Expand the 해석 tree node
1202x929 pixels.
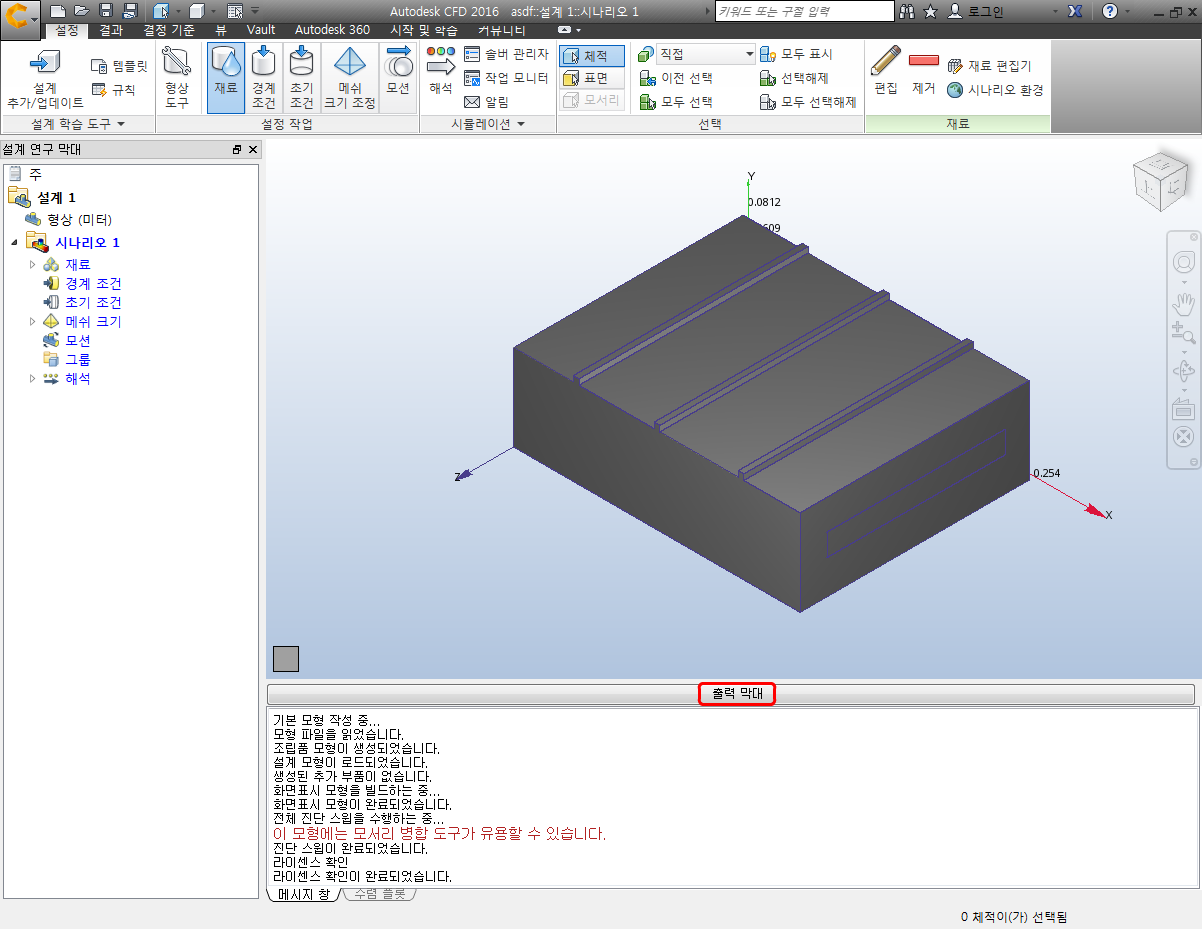coord(33,378)
